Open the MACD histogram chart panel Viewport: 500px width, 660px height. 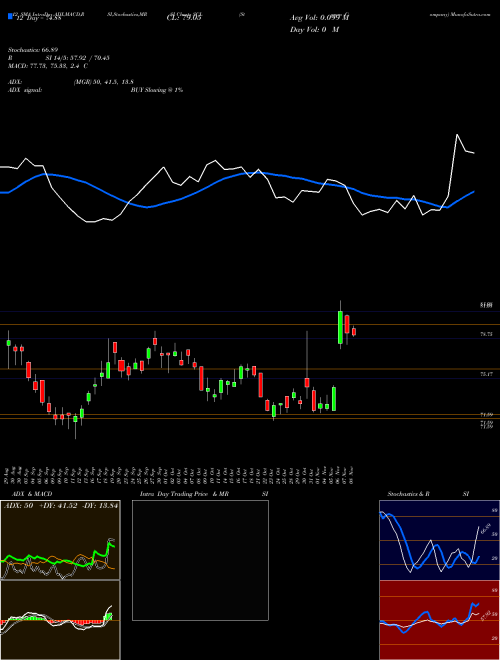pos(60,620)
